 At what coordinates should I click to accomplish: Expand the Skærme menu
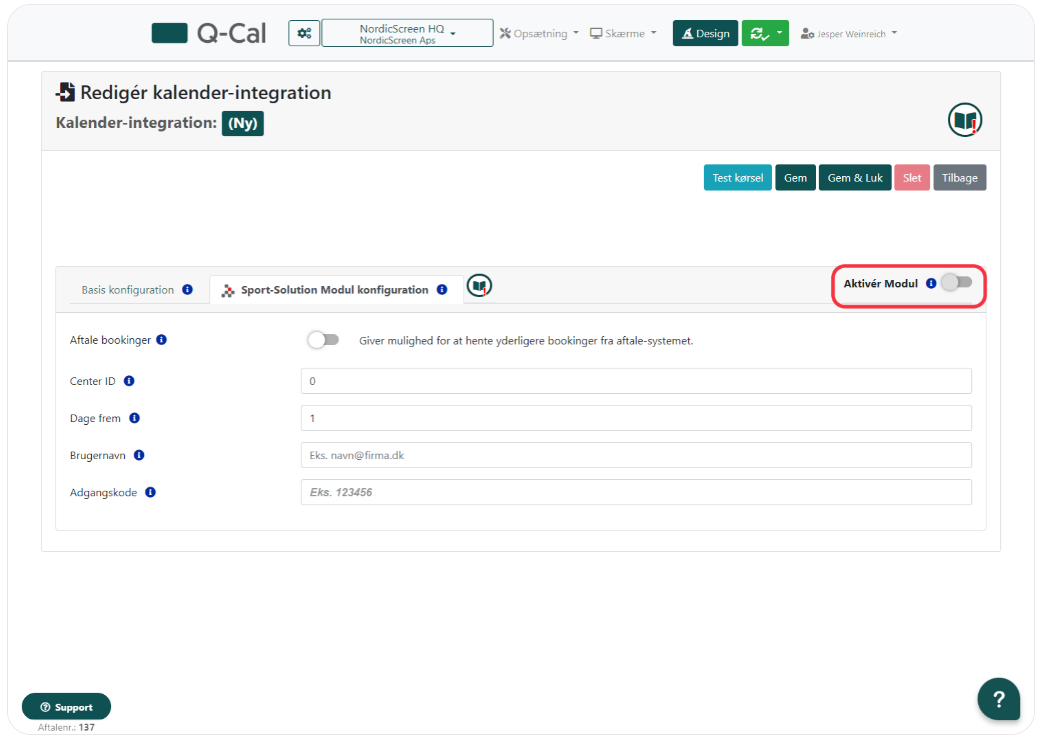[623, 33]
